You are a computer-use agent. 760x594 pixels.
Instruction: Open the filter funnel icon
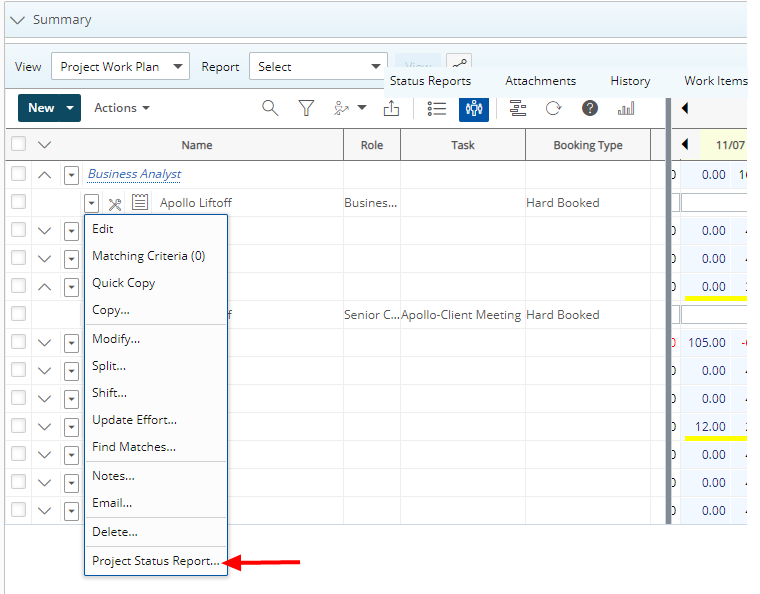coord(306,108)
